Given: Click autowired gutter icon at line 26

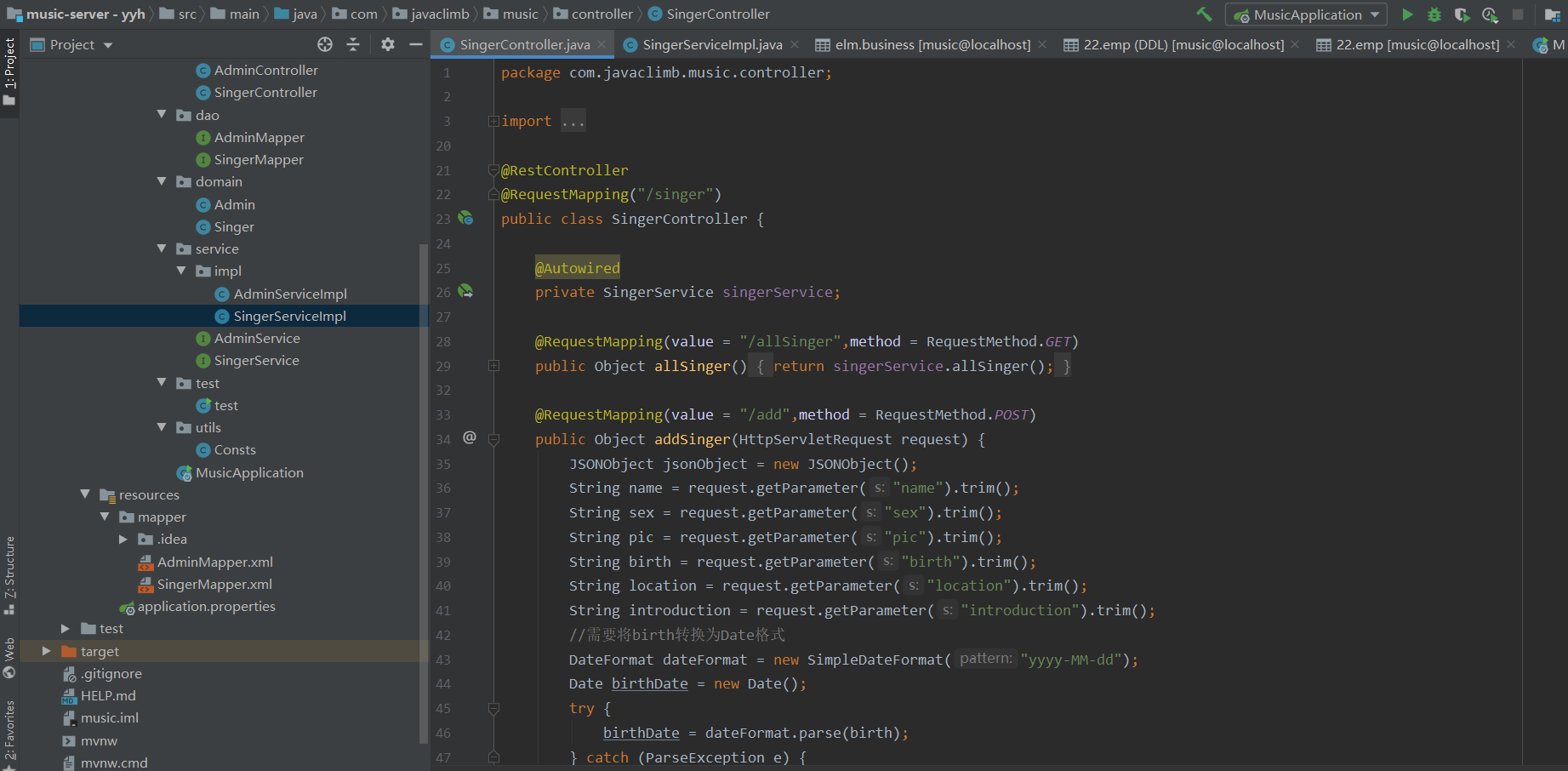Looking at the screenshot, I should (x=465, y=291).
